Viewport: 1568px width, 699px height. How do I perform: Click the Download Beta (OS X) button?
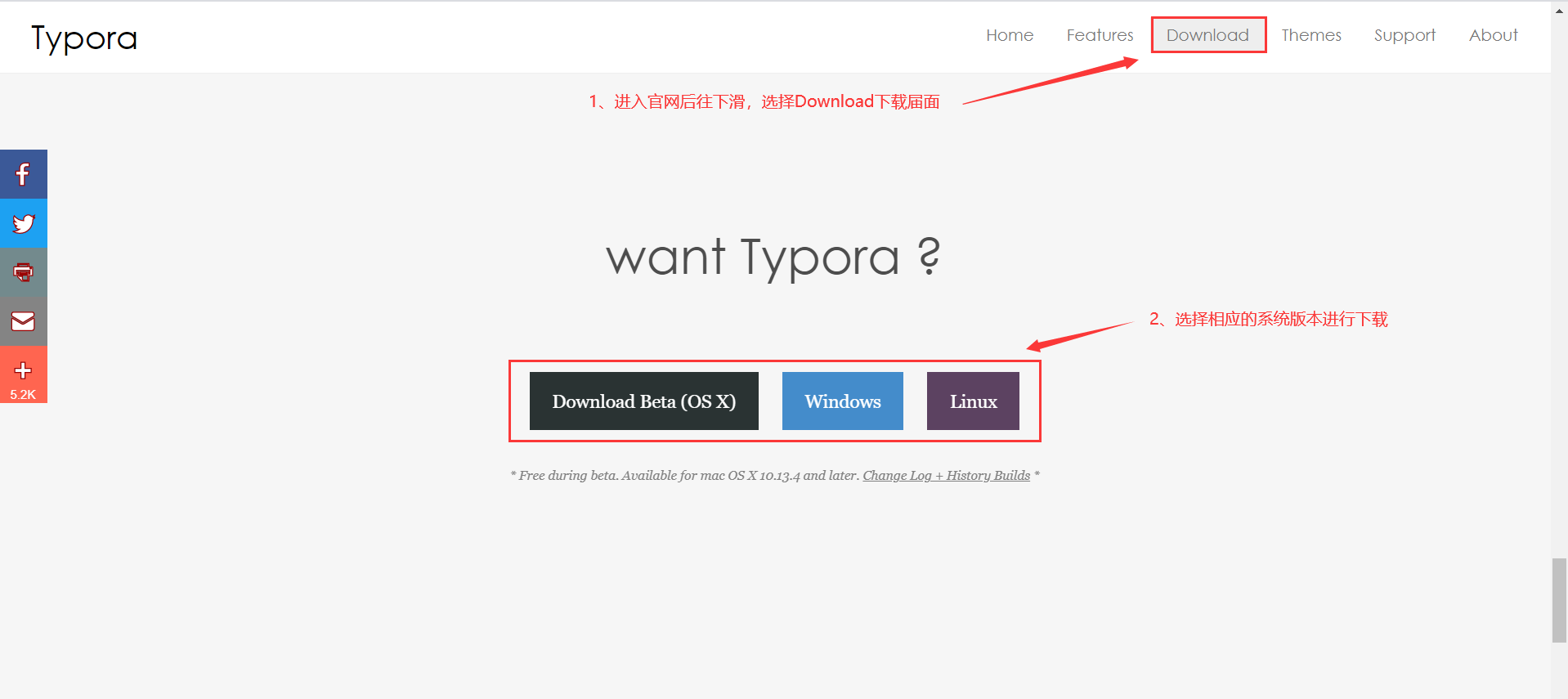click(x=644, y=401)
